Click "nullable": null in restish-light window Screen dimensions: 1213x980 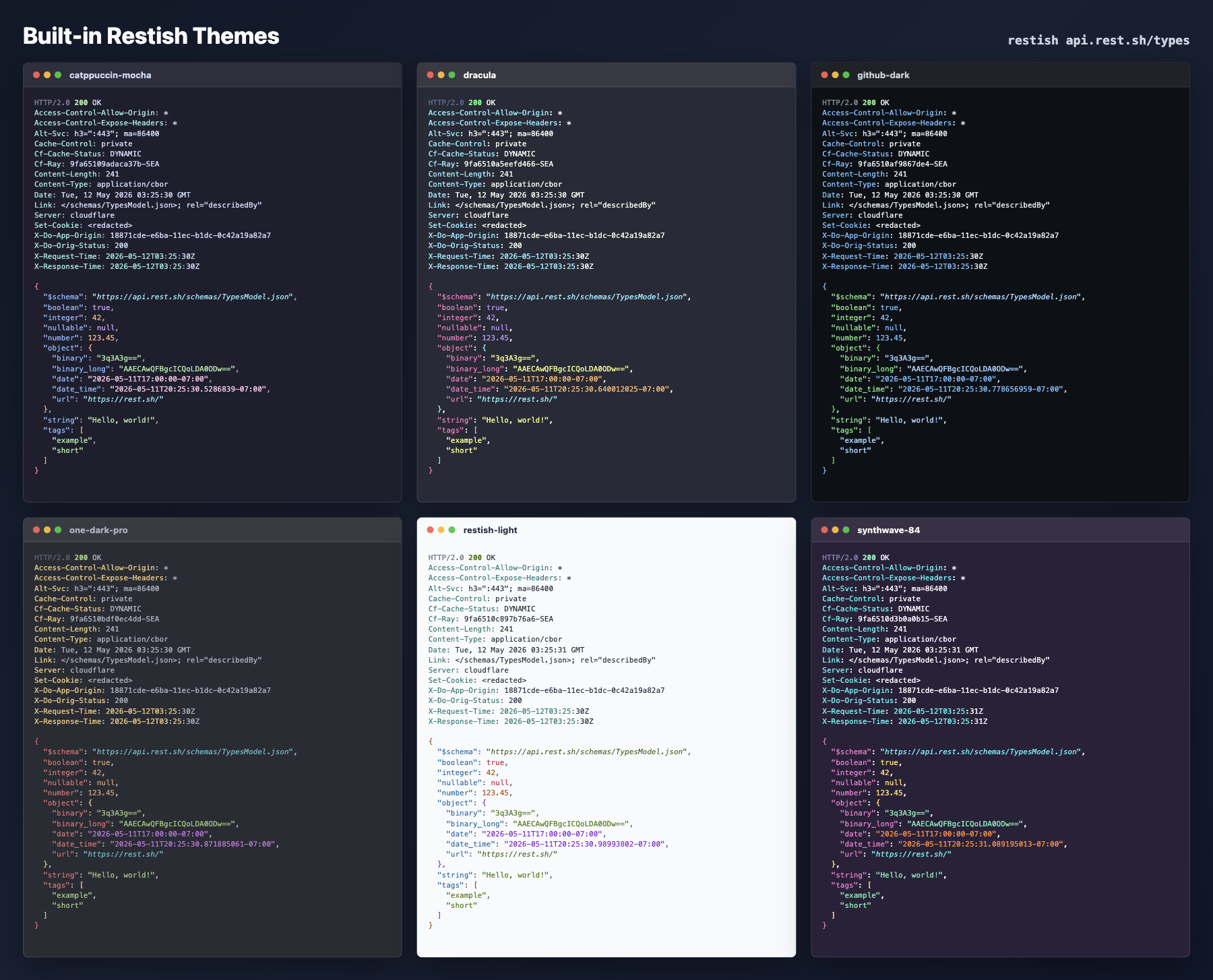coord(475,783)
